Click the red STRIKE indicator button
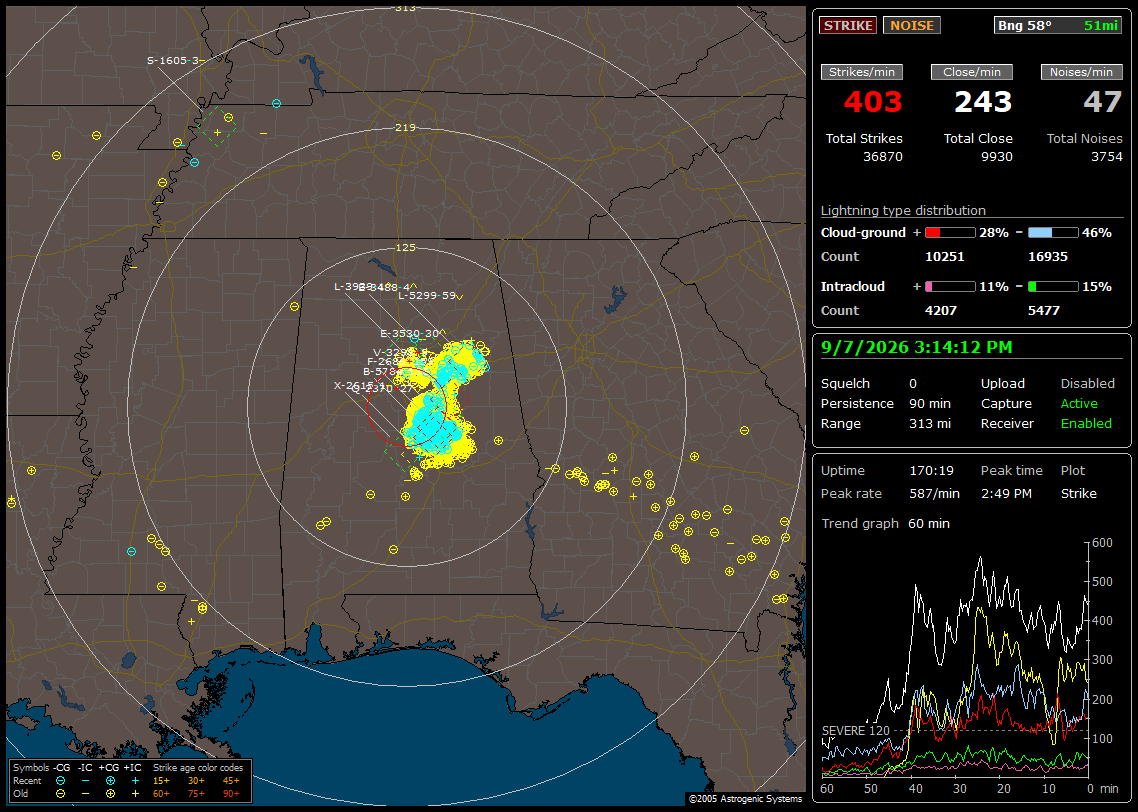Screen dimensions: 1138x812 848,25
